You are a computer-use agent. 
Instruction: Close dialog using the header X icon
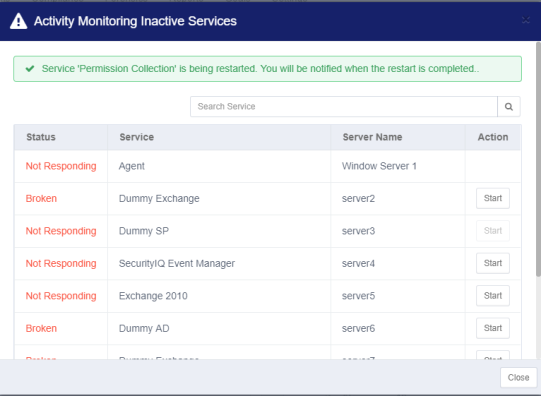[526, 20]
